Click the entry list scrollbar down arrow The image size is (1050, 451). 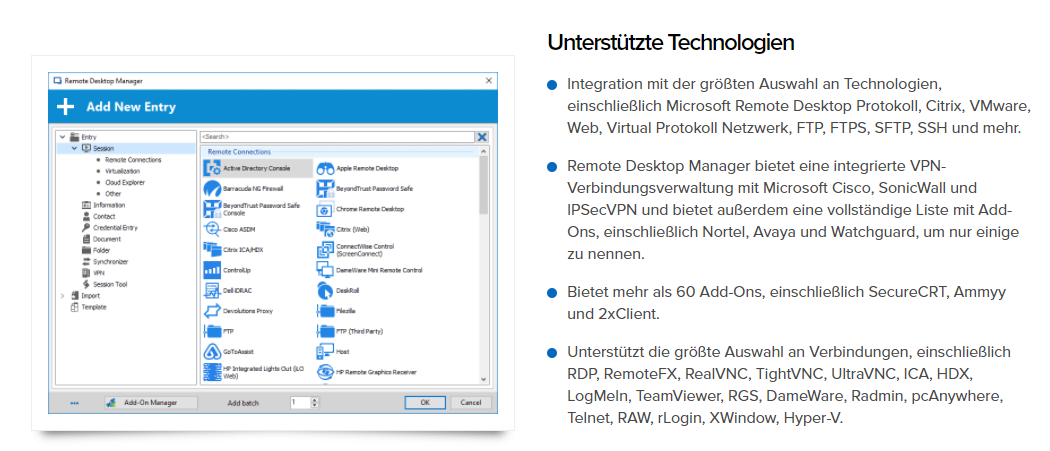coord(484,379)
